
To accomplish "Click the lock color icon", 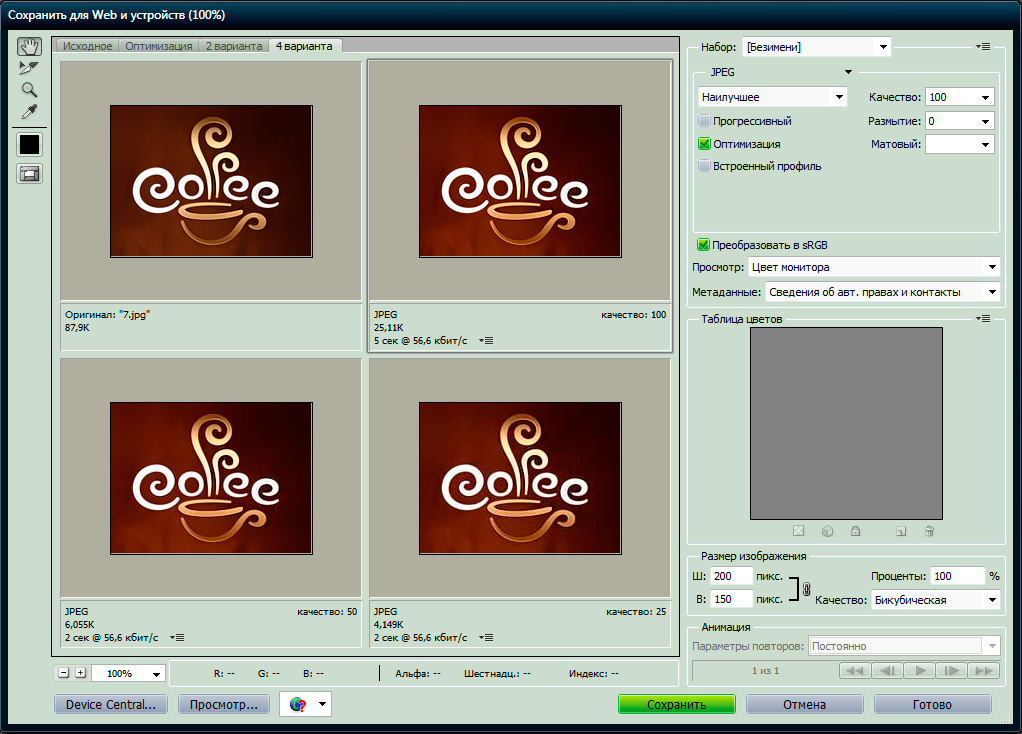I will click(856, 531).
